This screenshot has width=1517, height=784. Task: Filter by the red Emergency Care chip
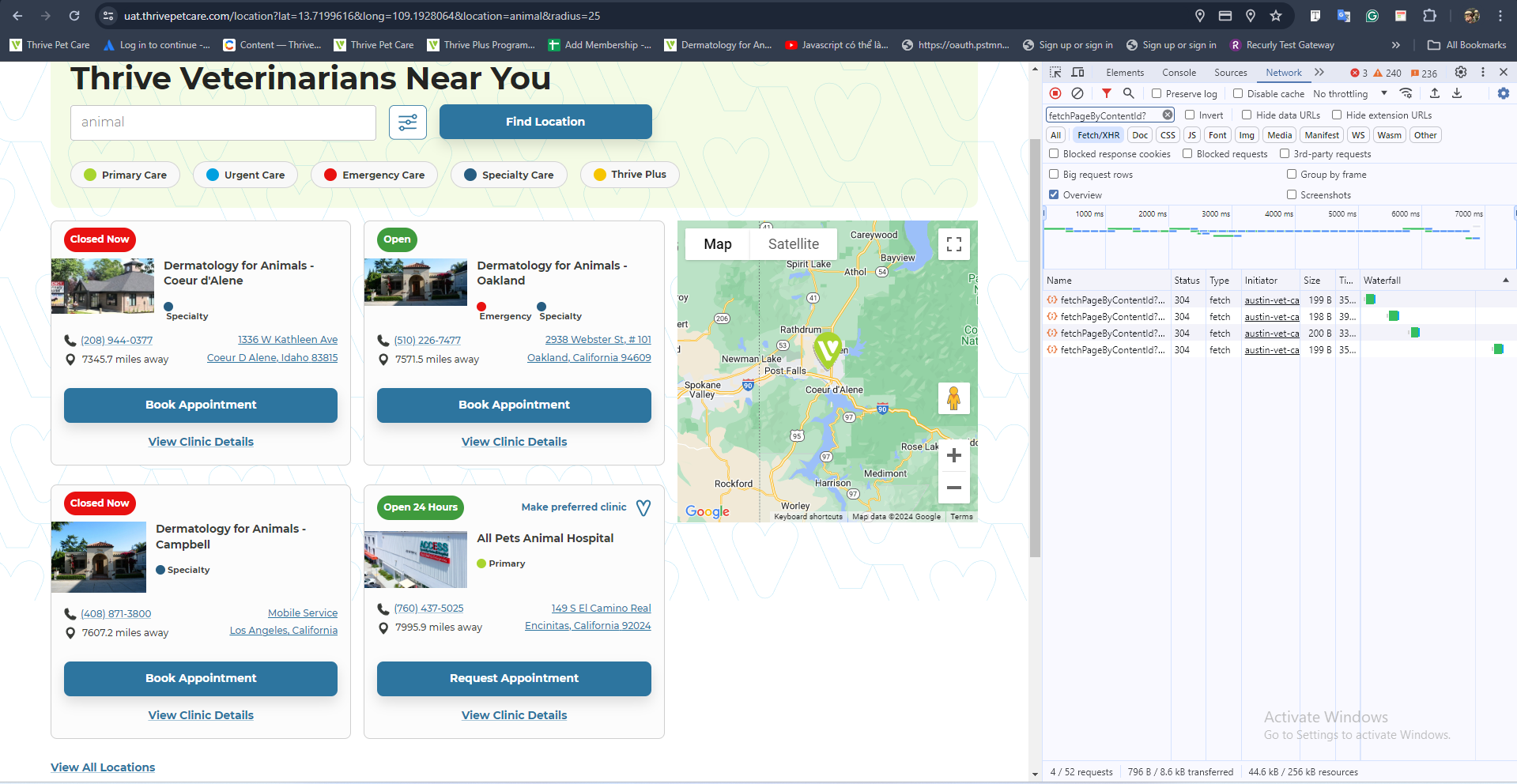[374, 175]
